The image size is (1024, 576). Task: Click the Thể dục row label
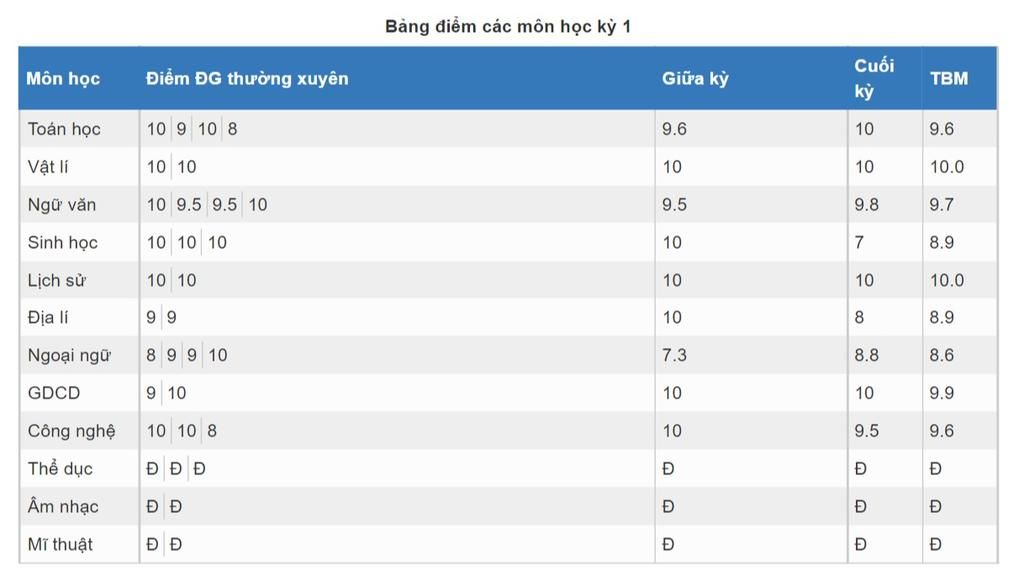[60, 469]
